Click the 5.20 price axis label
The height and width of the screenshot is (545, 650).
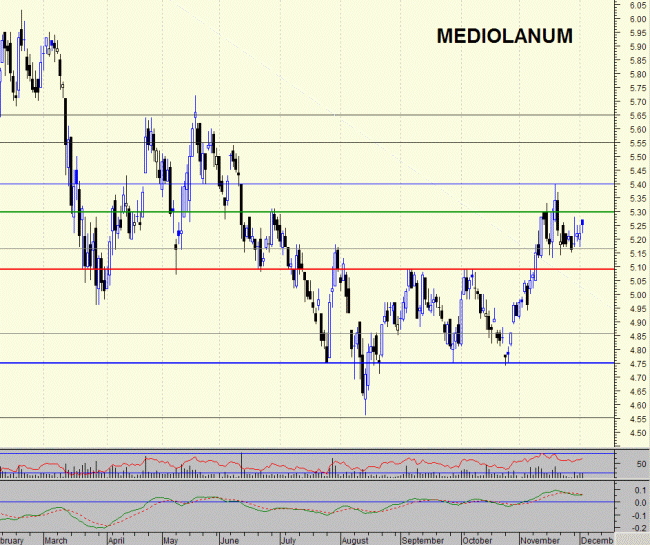[x=638, y=240]
